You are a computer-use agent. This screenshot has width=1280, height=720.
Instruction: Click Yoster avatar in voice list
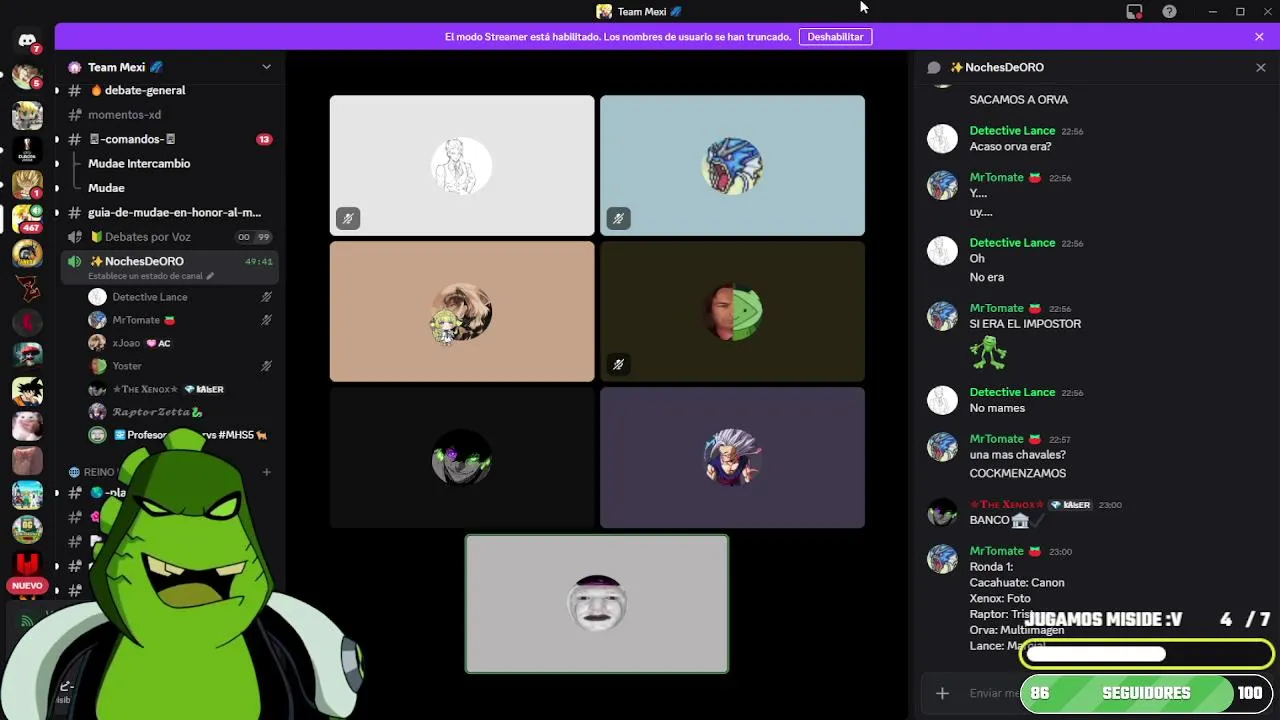point(97,366)
